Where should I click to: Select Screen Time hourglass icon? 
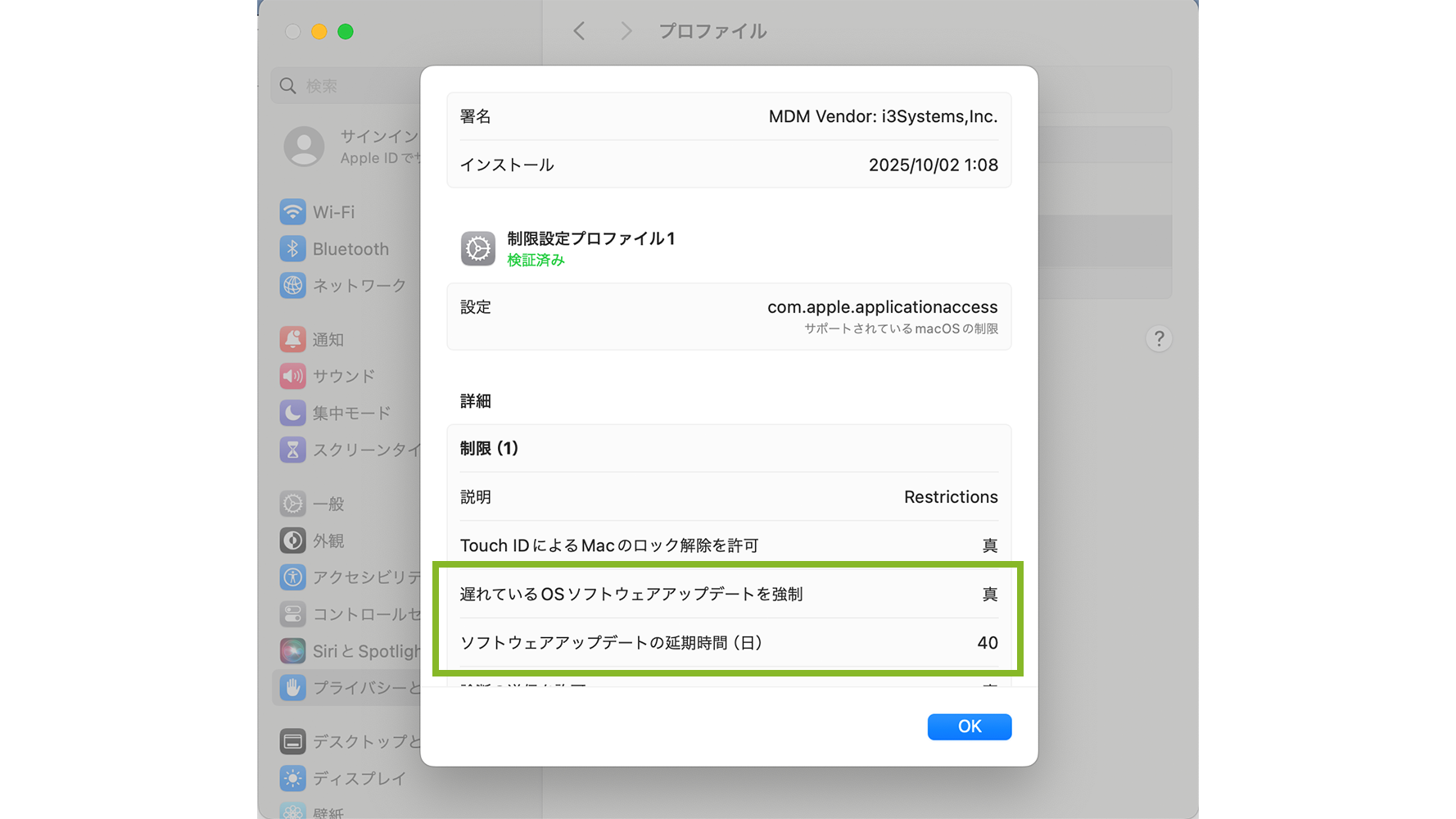click(292, 450)
